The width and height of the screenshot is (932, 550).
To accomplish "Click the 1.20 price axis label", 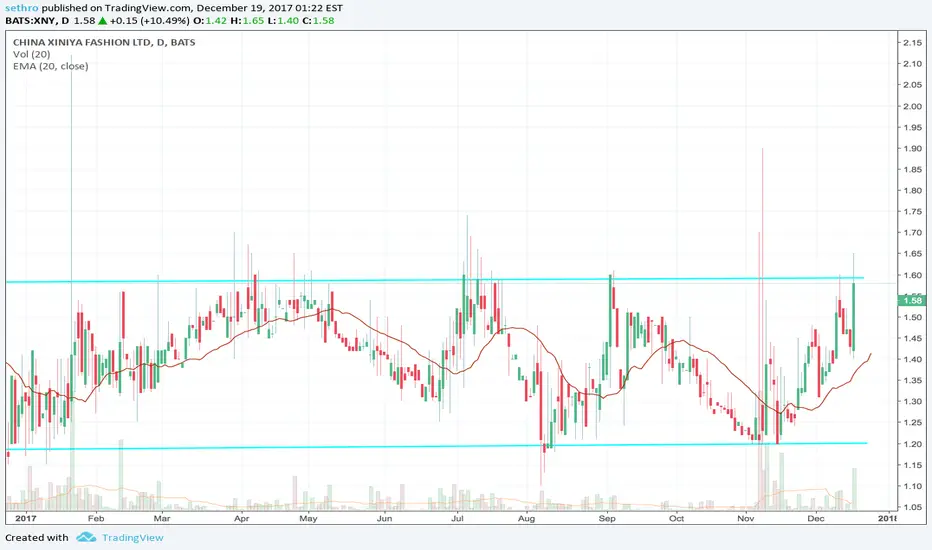I will (912, 444).
